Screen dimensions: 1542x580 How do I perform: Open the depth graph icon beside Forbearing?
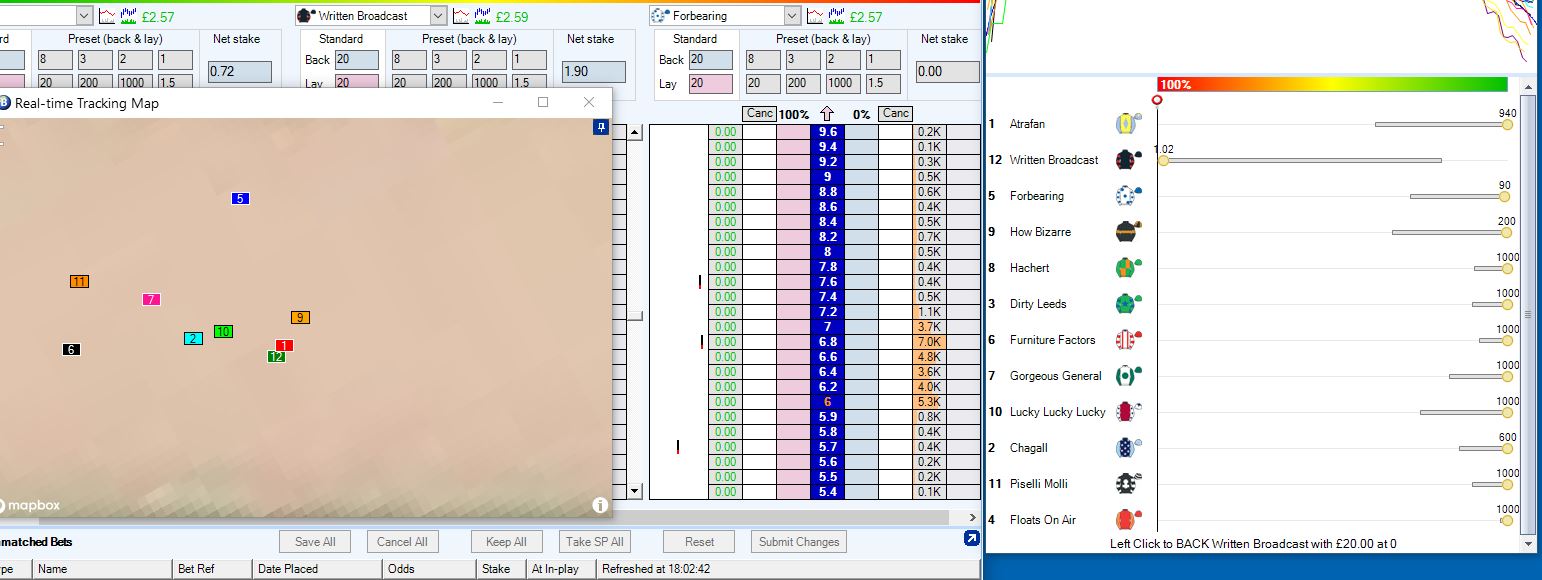coord(837,16)
